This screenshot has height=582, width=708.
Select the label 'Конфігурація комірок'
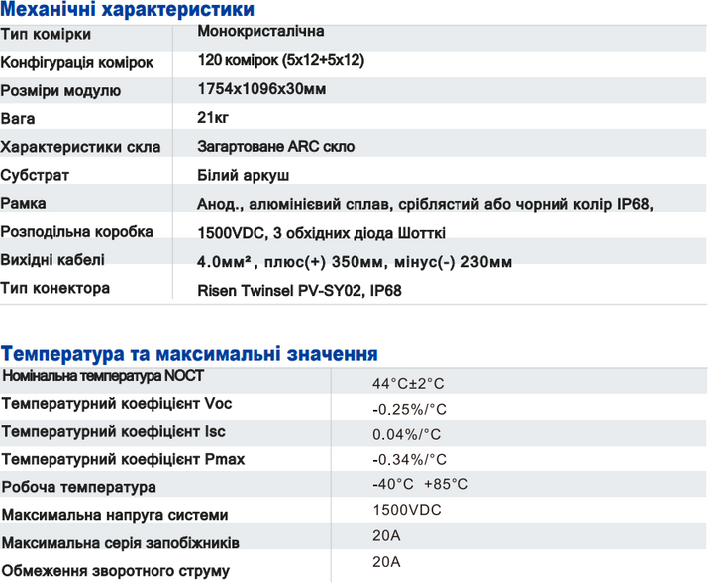click(x=77, y=62)
